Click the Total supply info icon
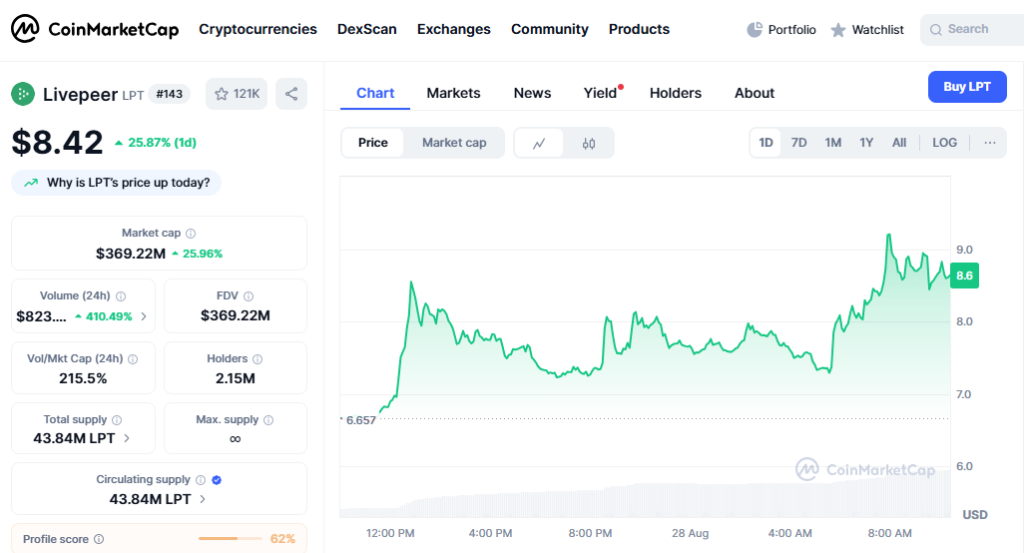The height and width of the screenshot is (553, 1024). tap(117, 420)
